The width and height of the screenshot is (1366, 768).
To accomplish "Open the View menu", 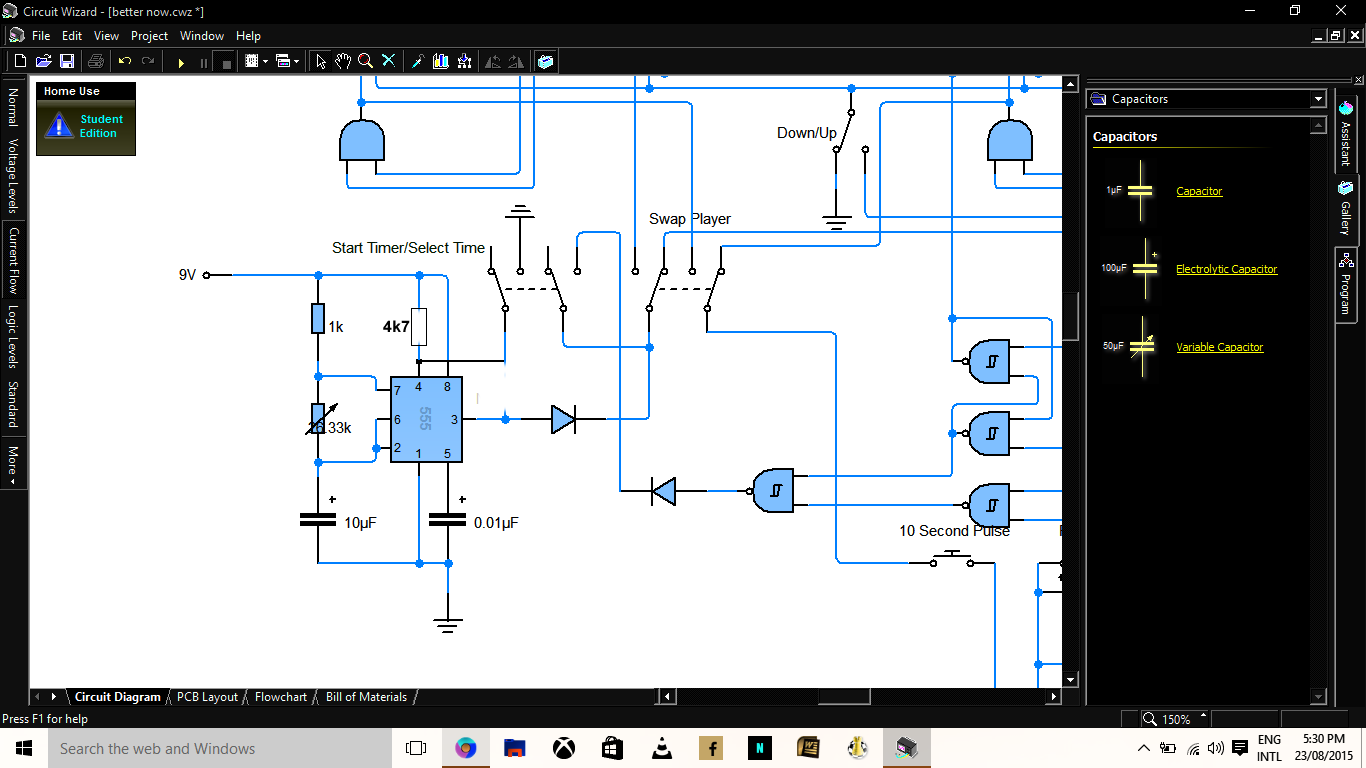I will [106, 35].
